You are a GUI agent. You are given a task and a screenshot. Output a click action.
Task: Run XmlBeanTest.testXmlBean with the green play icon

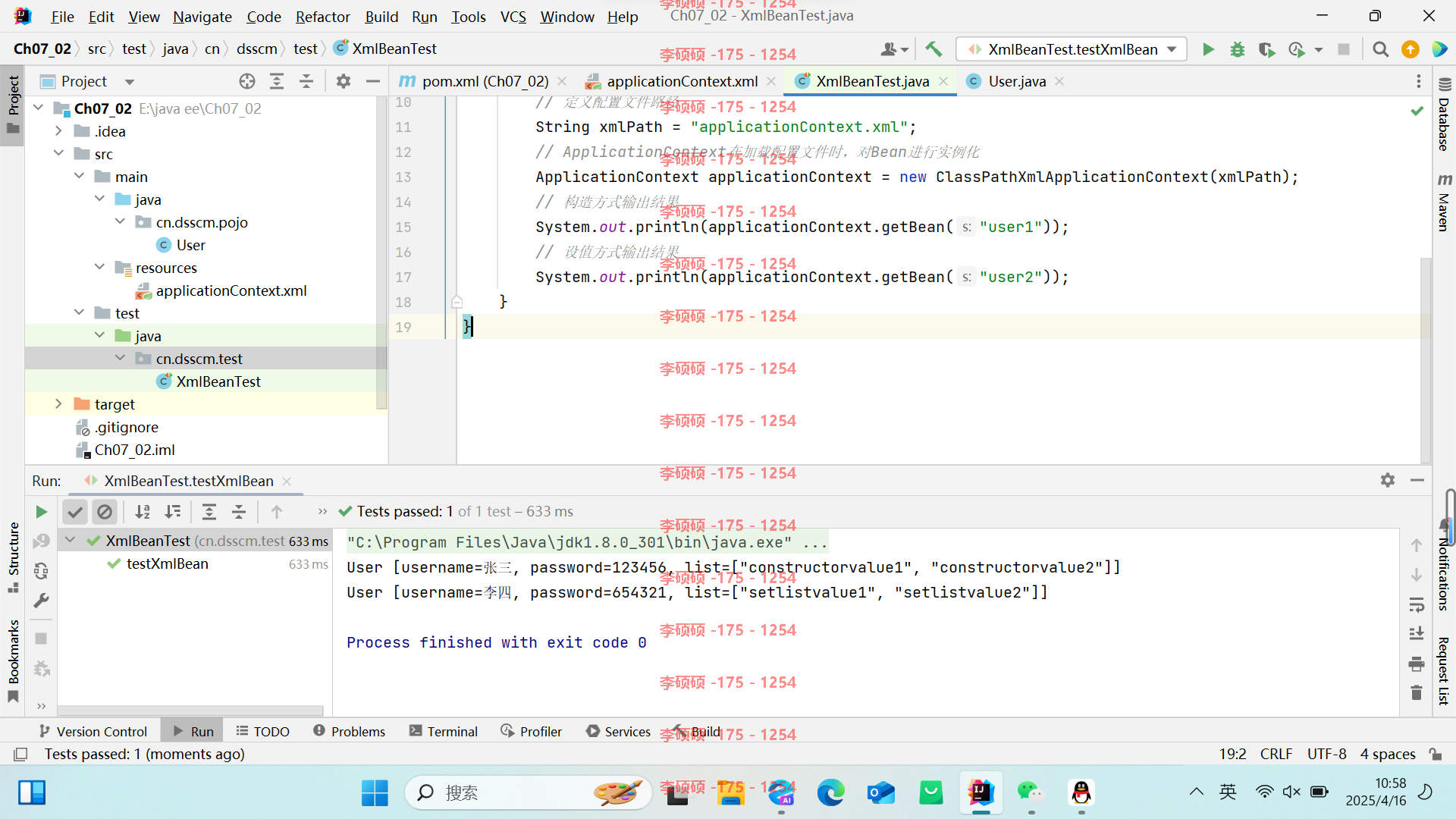click(x=1208, y=49)
